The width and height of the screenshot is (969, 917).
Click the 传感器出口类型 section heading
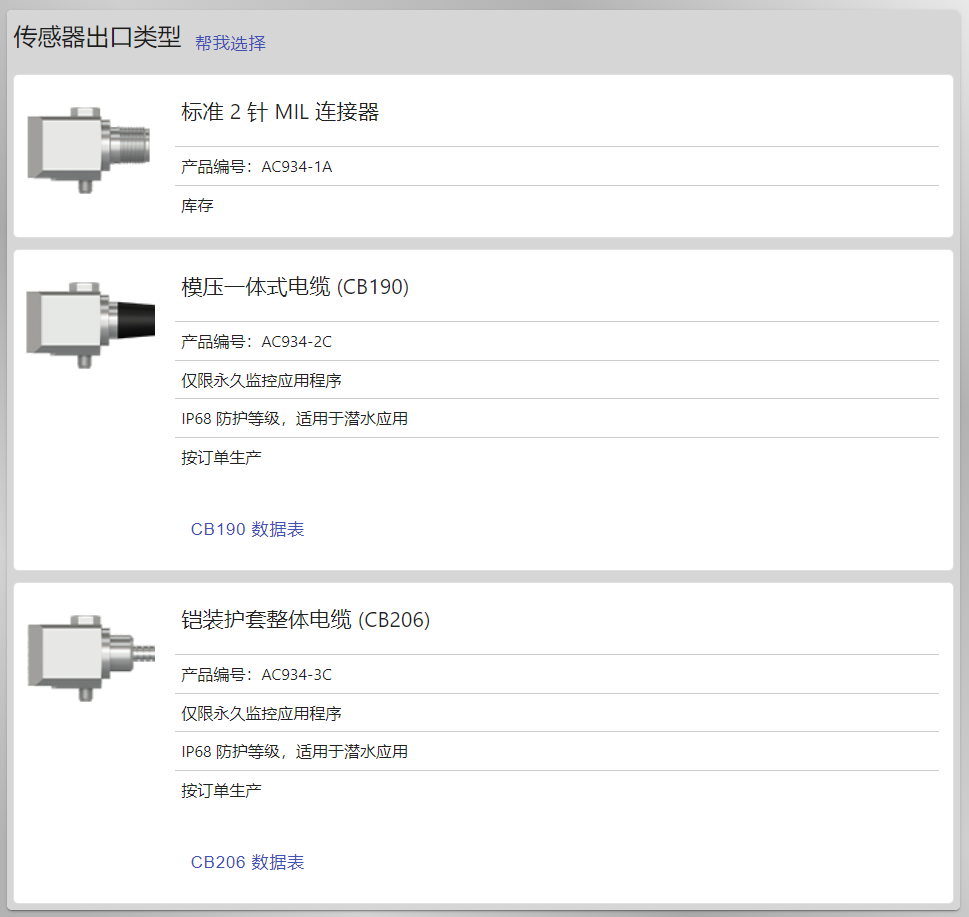tap(97, 37)
